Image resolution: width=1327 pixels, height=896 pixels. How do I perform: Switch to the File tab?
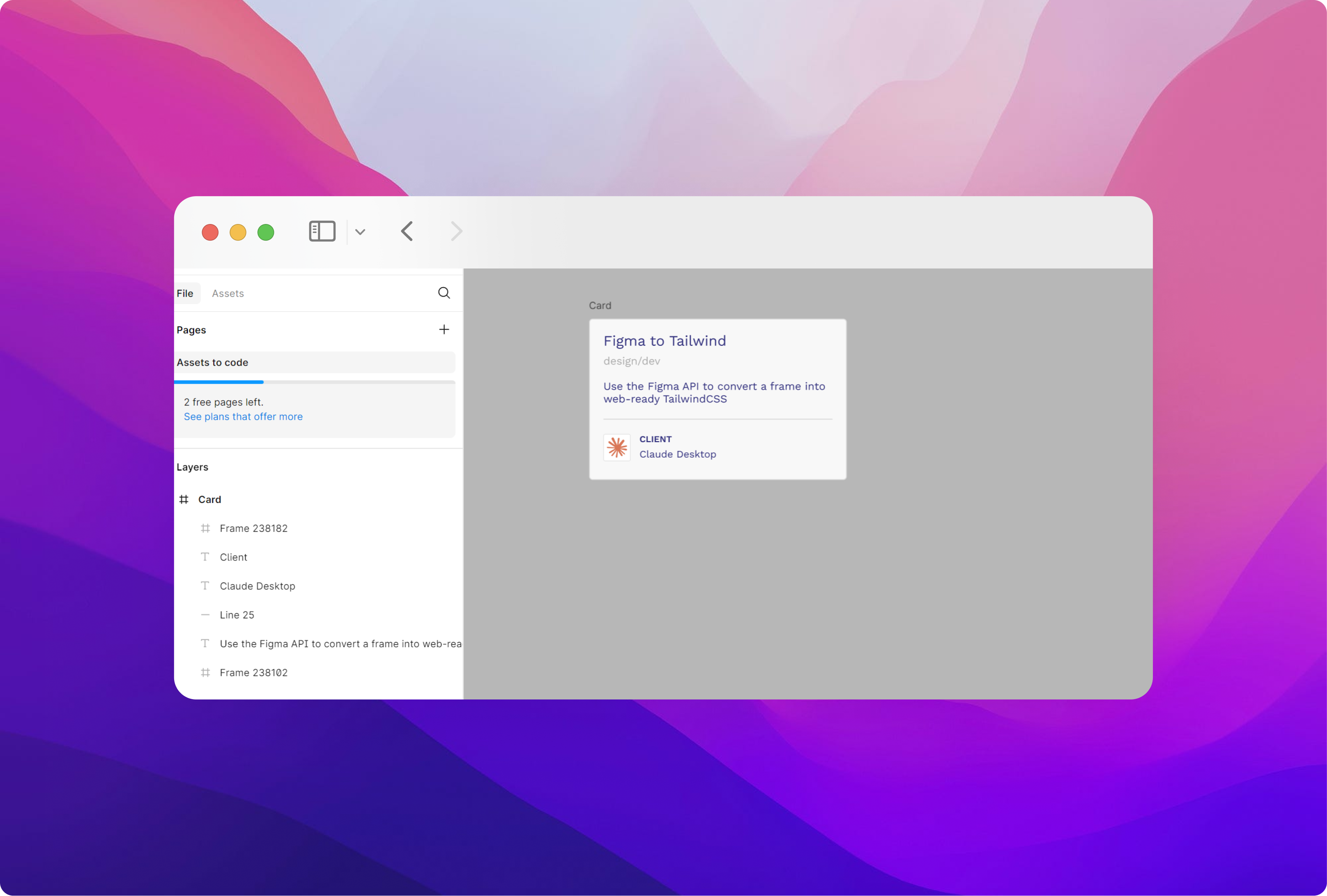[x=185, y=293]
